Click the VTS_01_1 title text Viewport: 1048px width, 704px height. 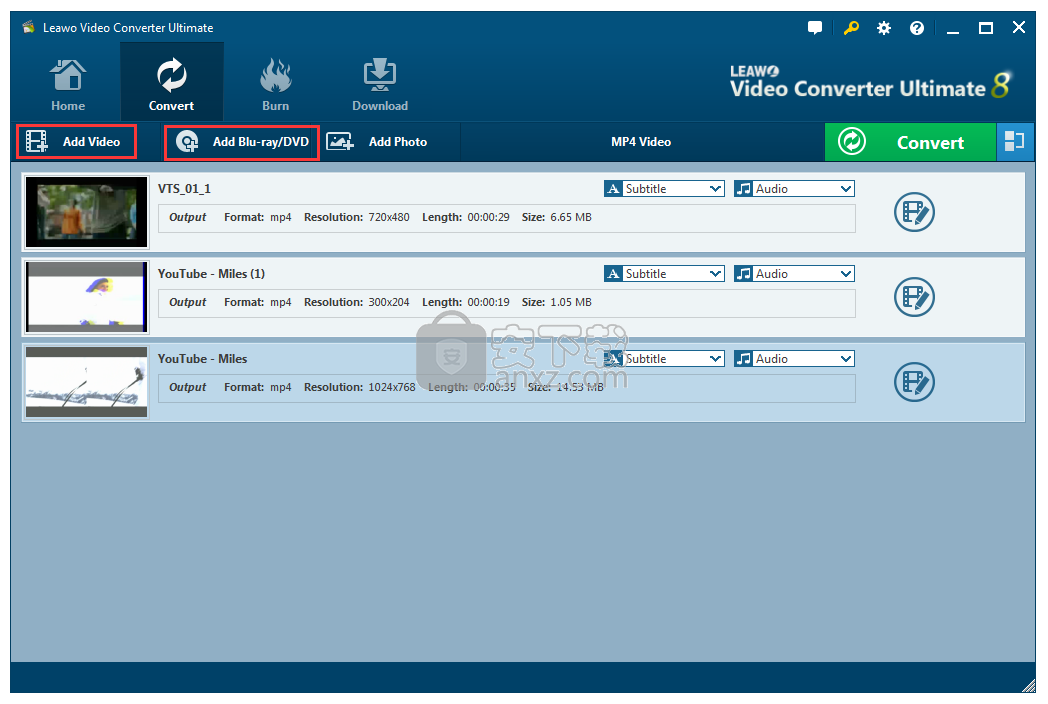tap(184, 189)
